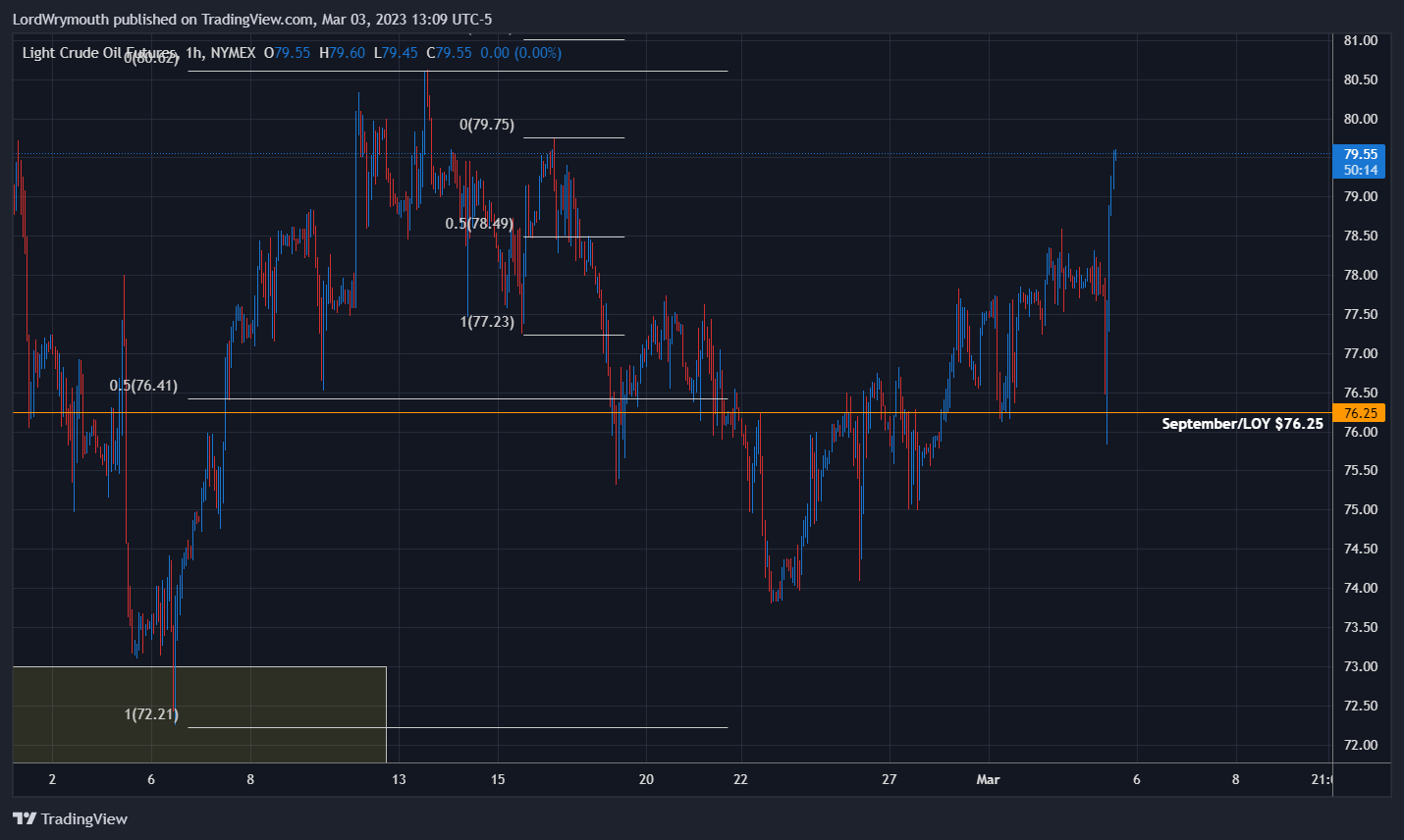The height and width of the screenshot is (840, 1404).
Task: Click the low value L79.45
Action: coord(396,53)
